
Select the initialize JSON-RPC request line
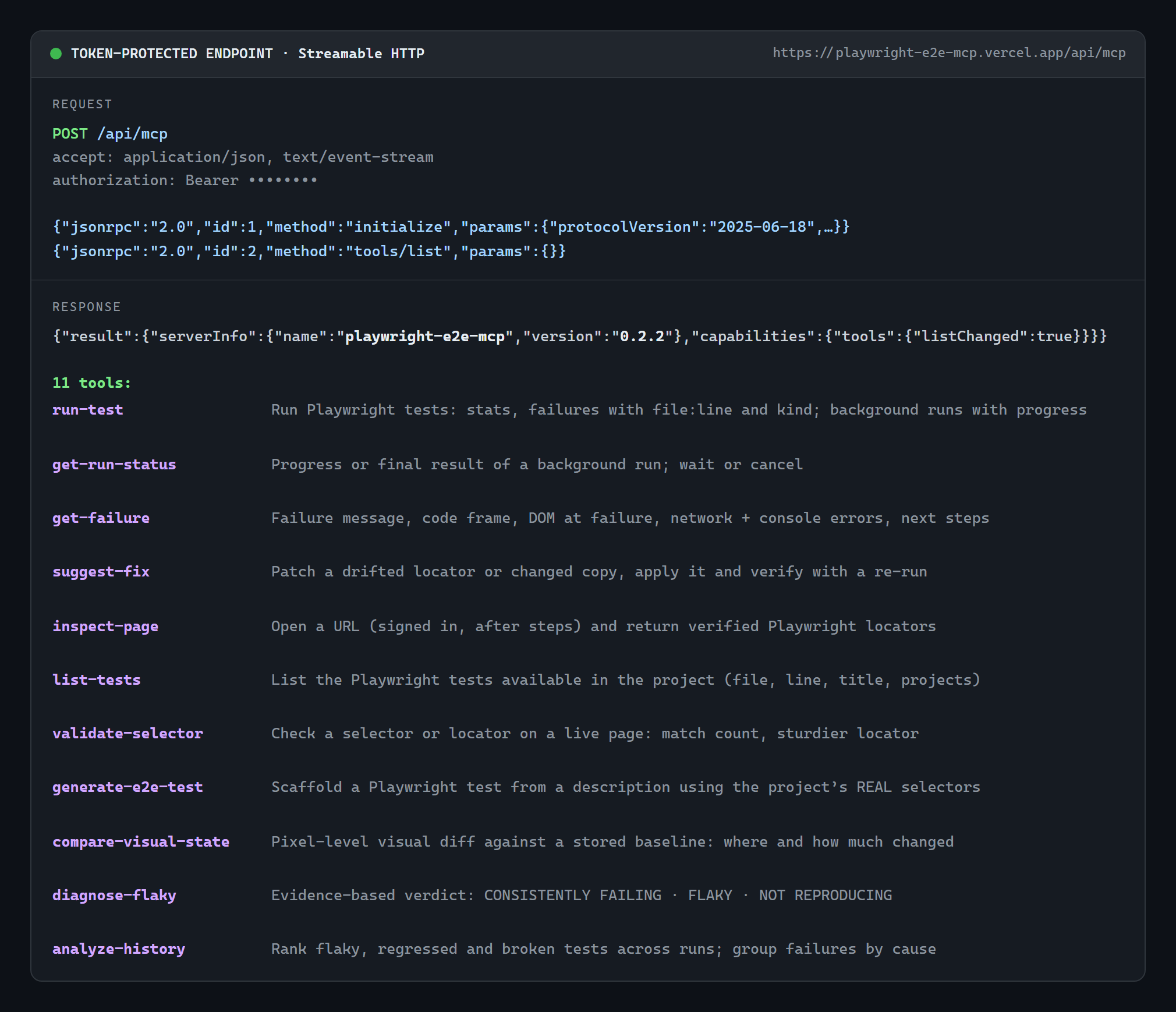[451, 227]
